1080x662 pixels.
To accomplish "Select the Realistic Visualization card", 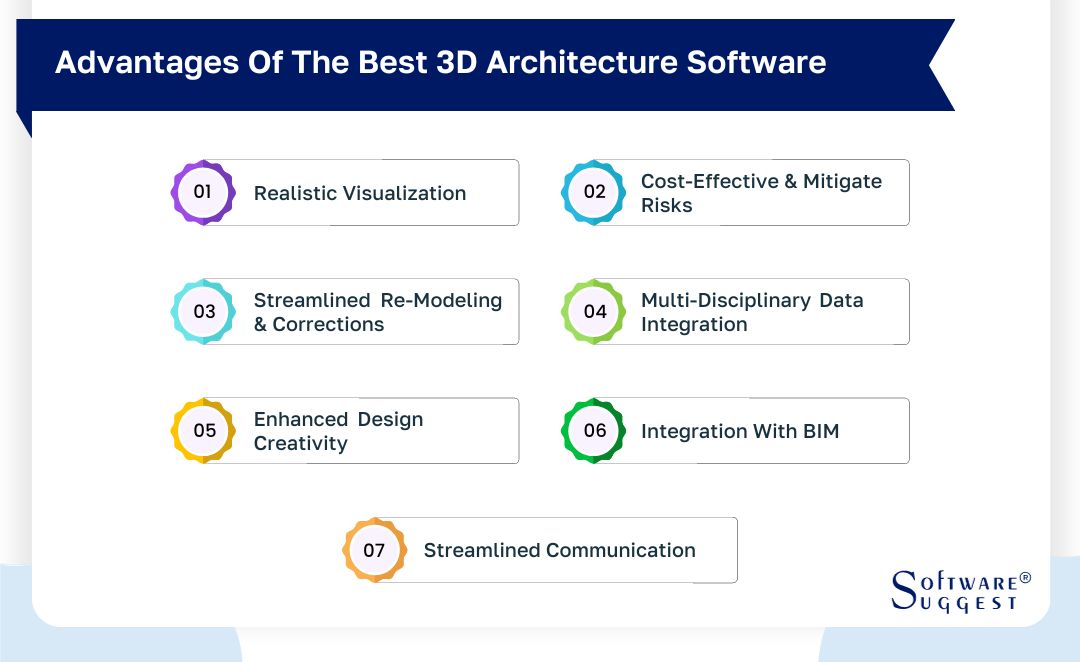I will (360, 192).
